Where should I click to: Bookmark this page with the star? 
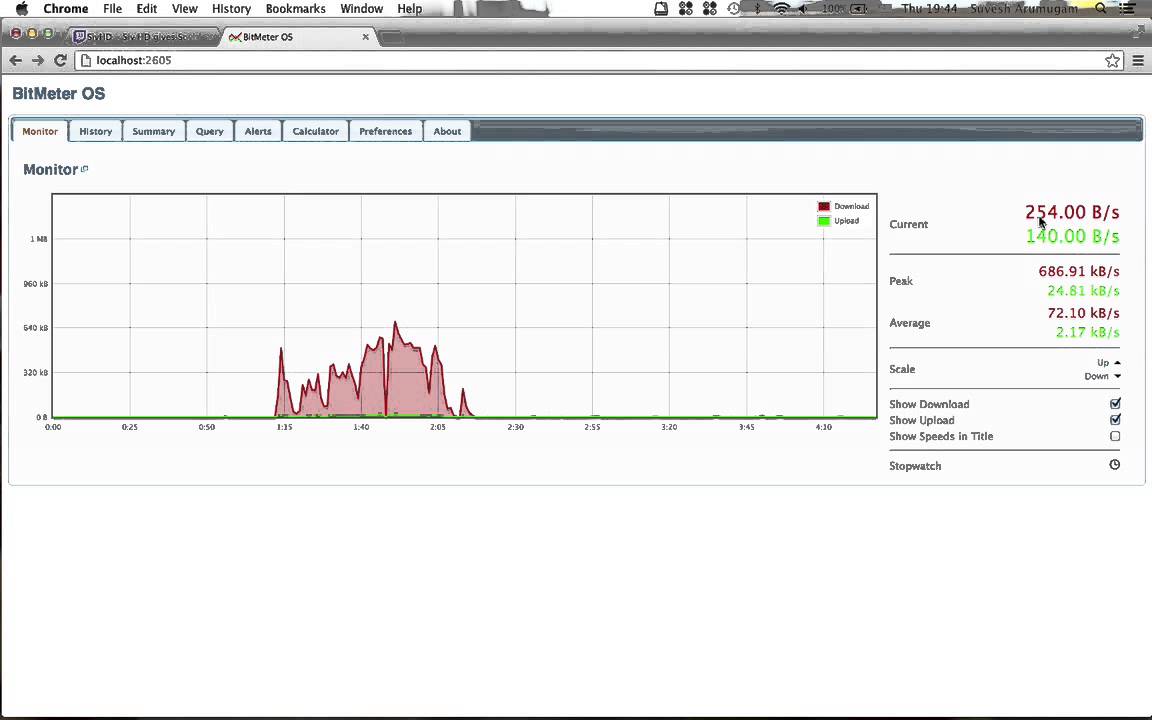1112,60
